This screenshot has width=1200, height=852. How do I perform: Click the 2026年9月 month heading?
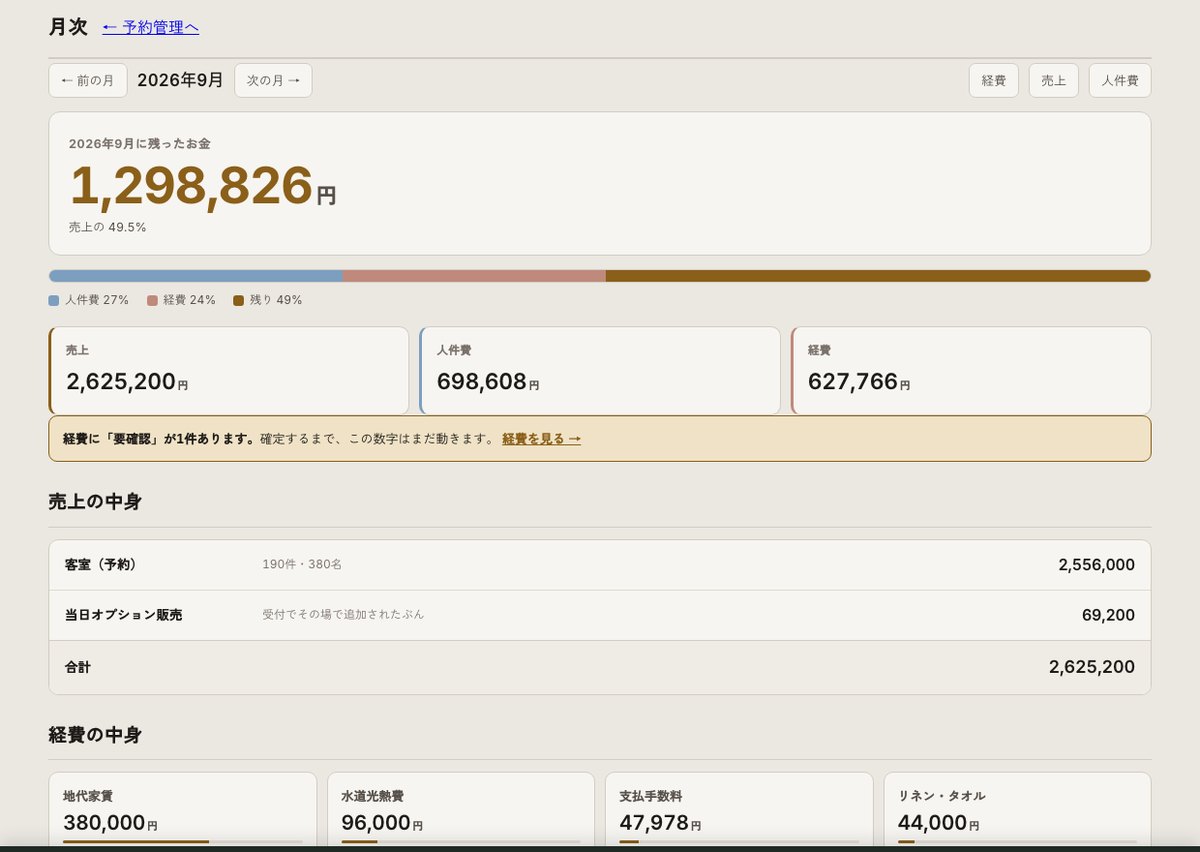[181, 81]
